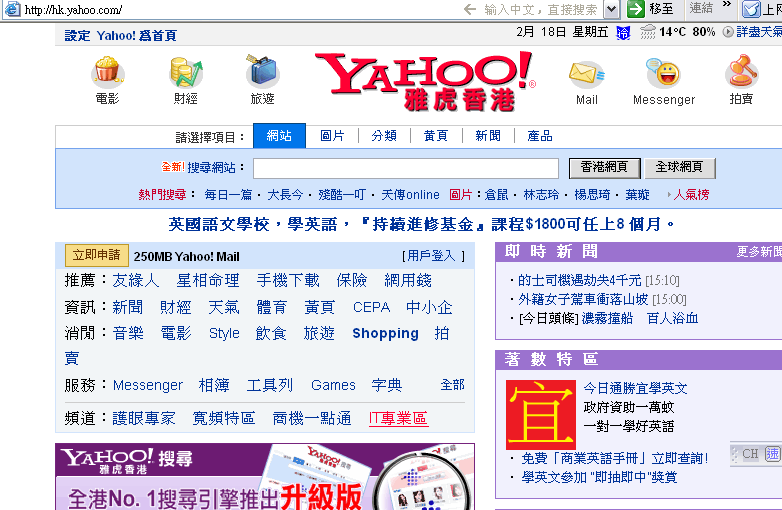Click the rainy weather cloud icon
The width and height of the screenshot is (782, 510).
[647, 32]
